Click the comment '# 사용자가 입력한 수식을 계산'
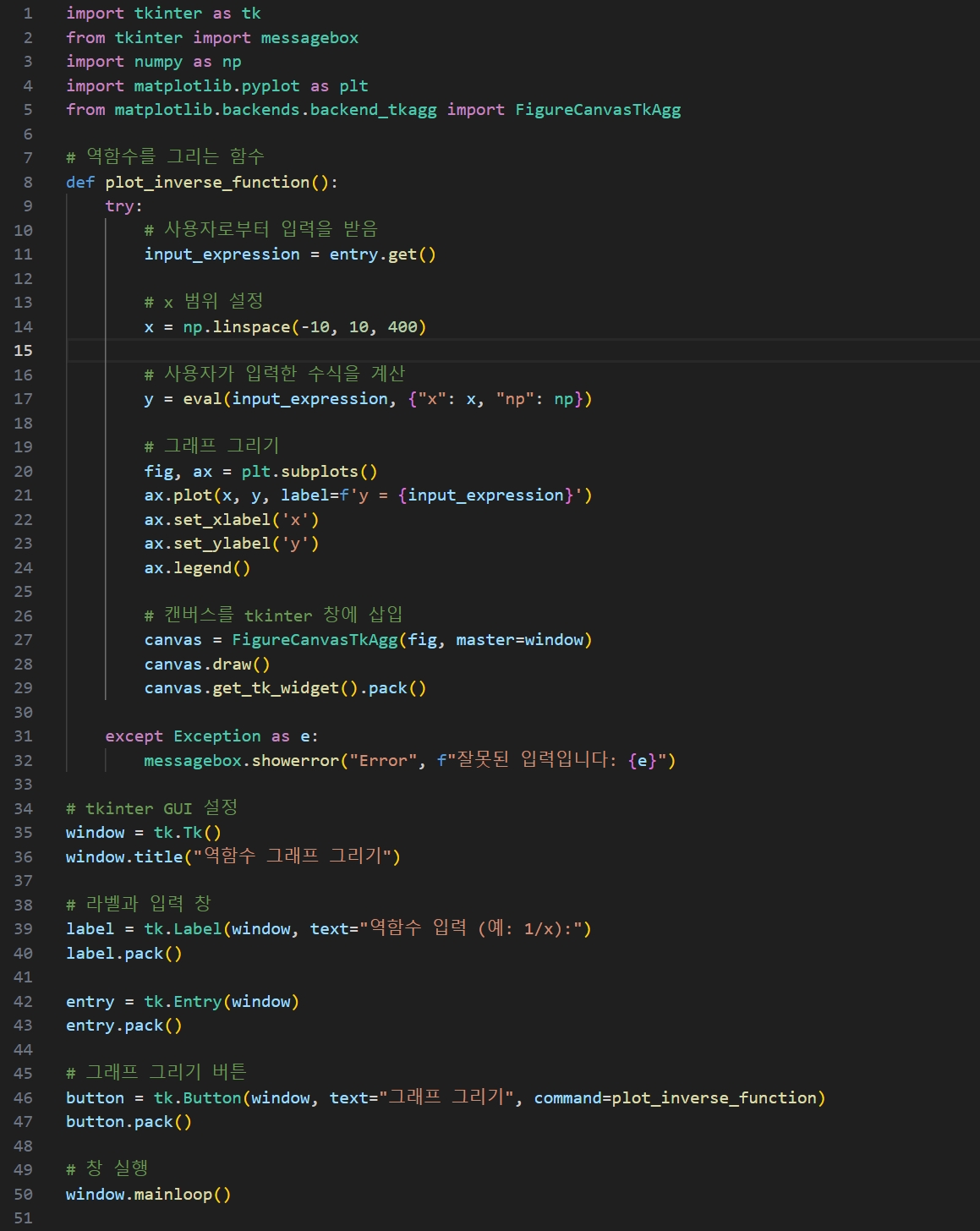The image size is (980, 1231). [x=274, y=375]
